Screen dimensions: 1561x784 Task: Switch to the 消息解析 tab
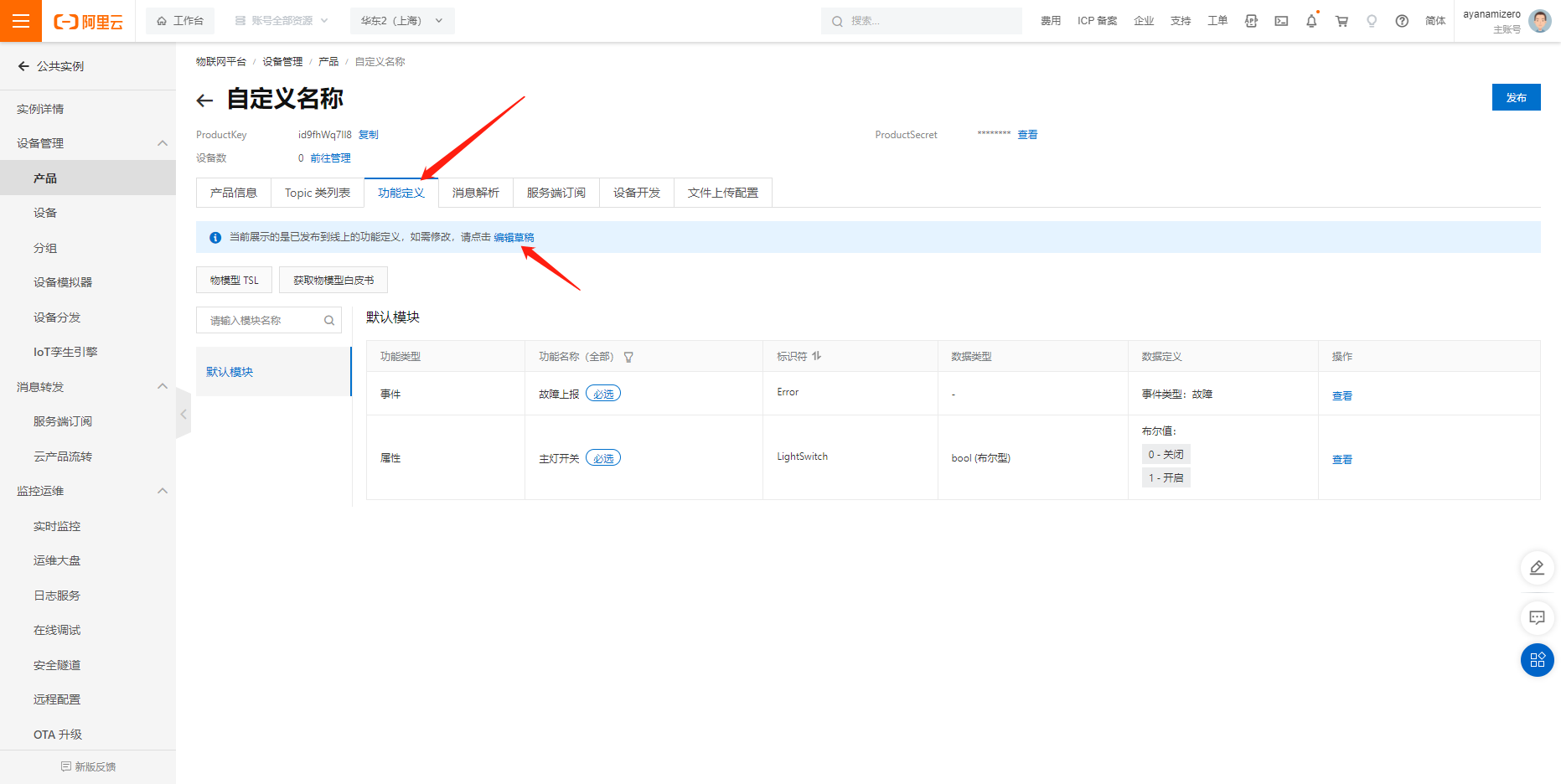(475, 193)
